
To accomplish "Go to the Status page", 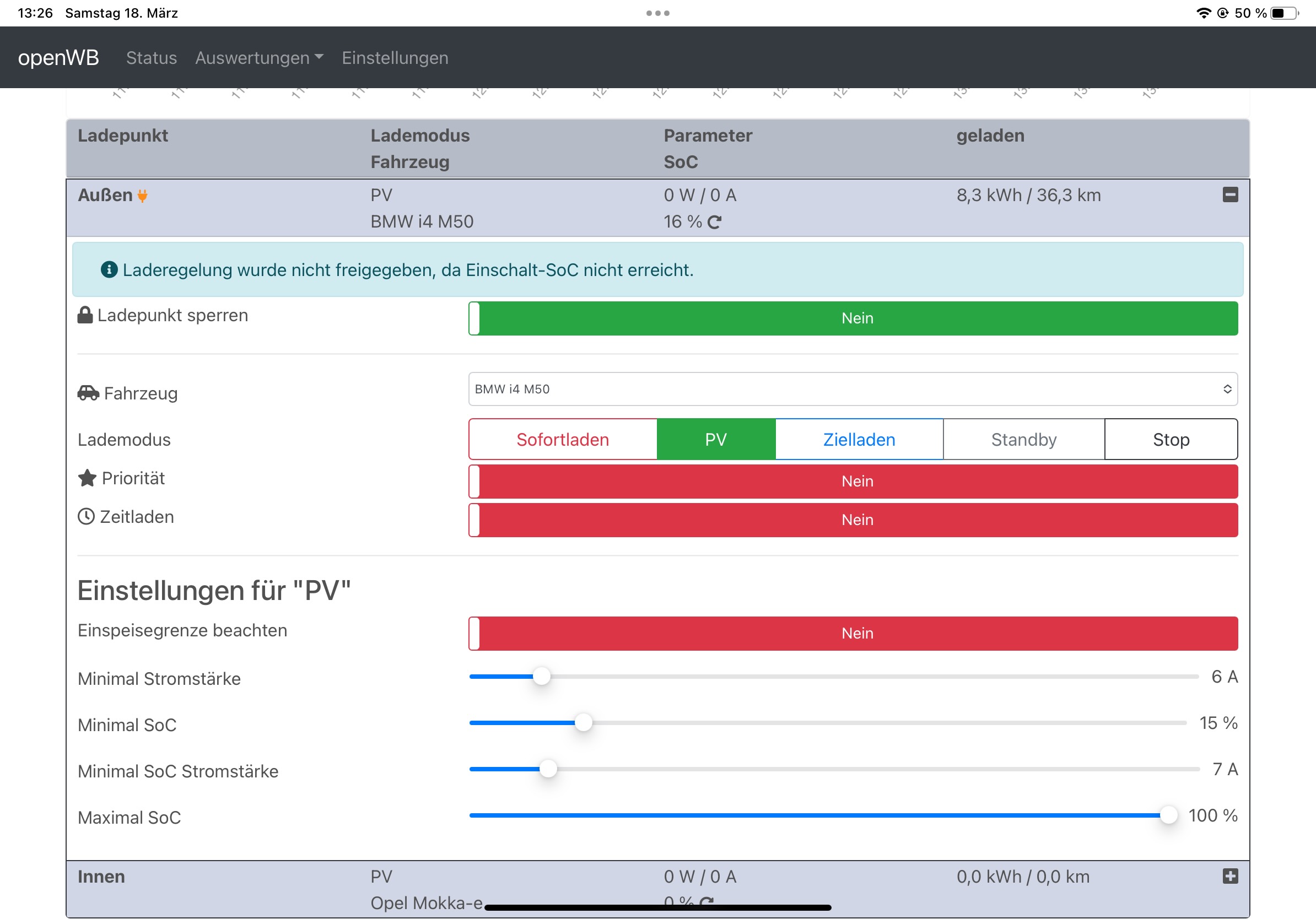I will click(x=152, y=58).
